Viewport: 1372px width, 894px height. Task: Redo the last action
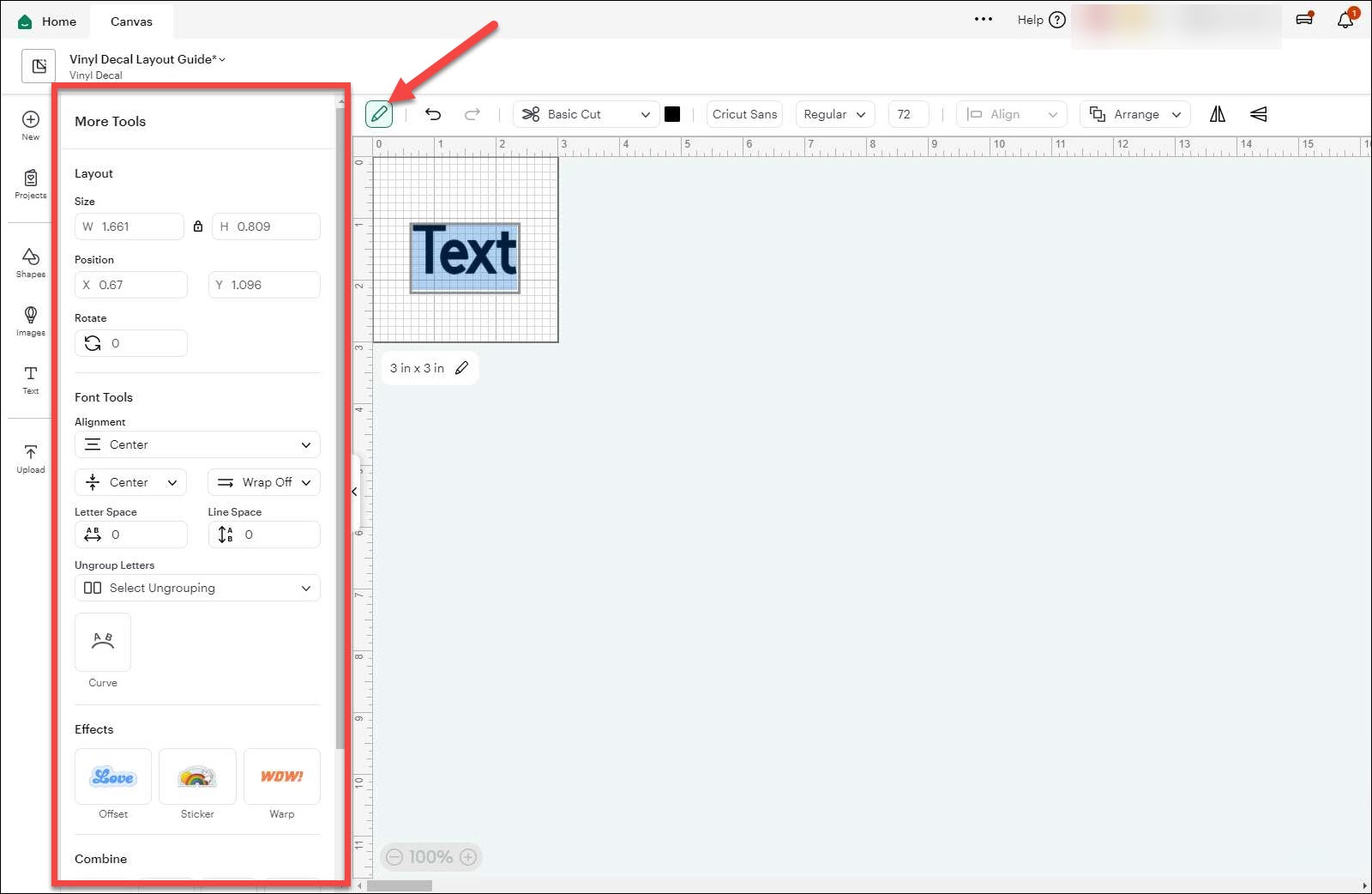tap(472, 114)
